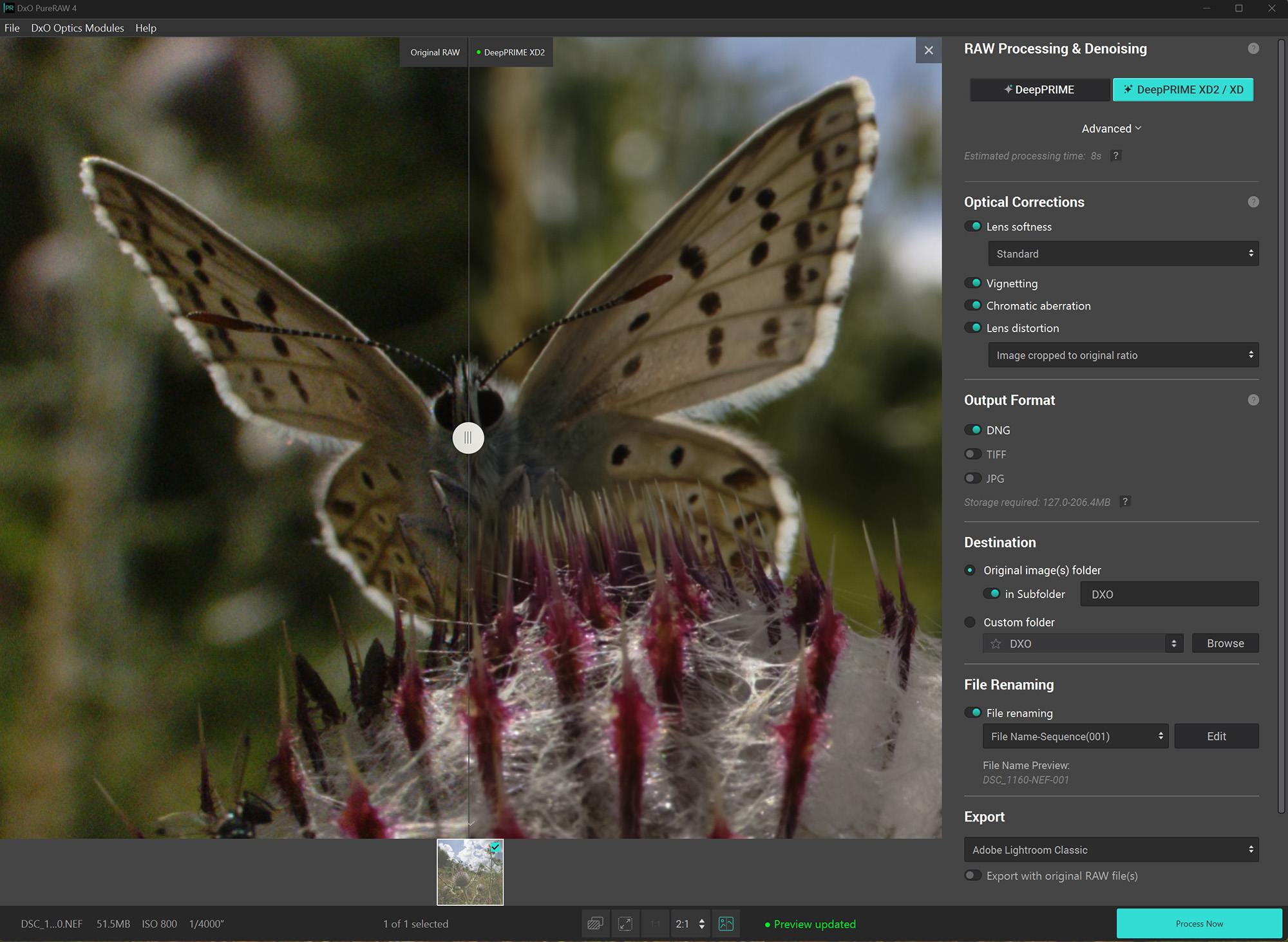The image size is (1288, 942).
Task: Select Original image(s) folder destination
Action: click(x=970, y=570)
